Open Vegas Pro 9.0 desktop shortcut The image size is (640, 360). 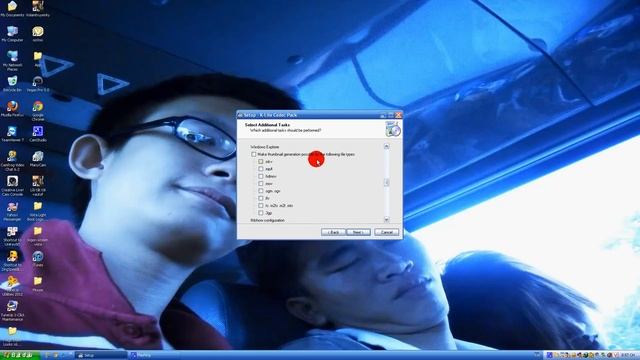click(38, 84)
